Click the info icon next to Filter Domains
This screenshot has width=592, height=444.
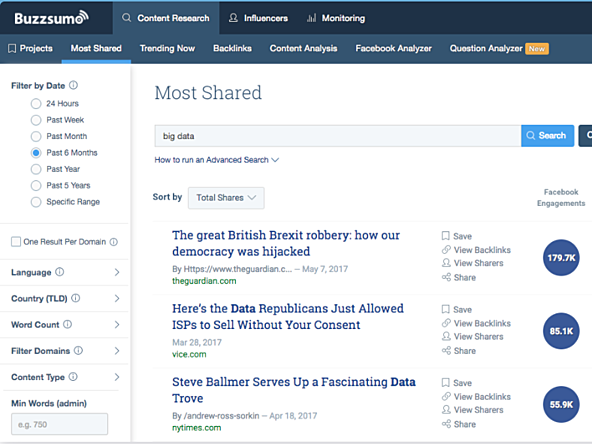point(78,350)
